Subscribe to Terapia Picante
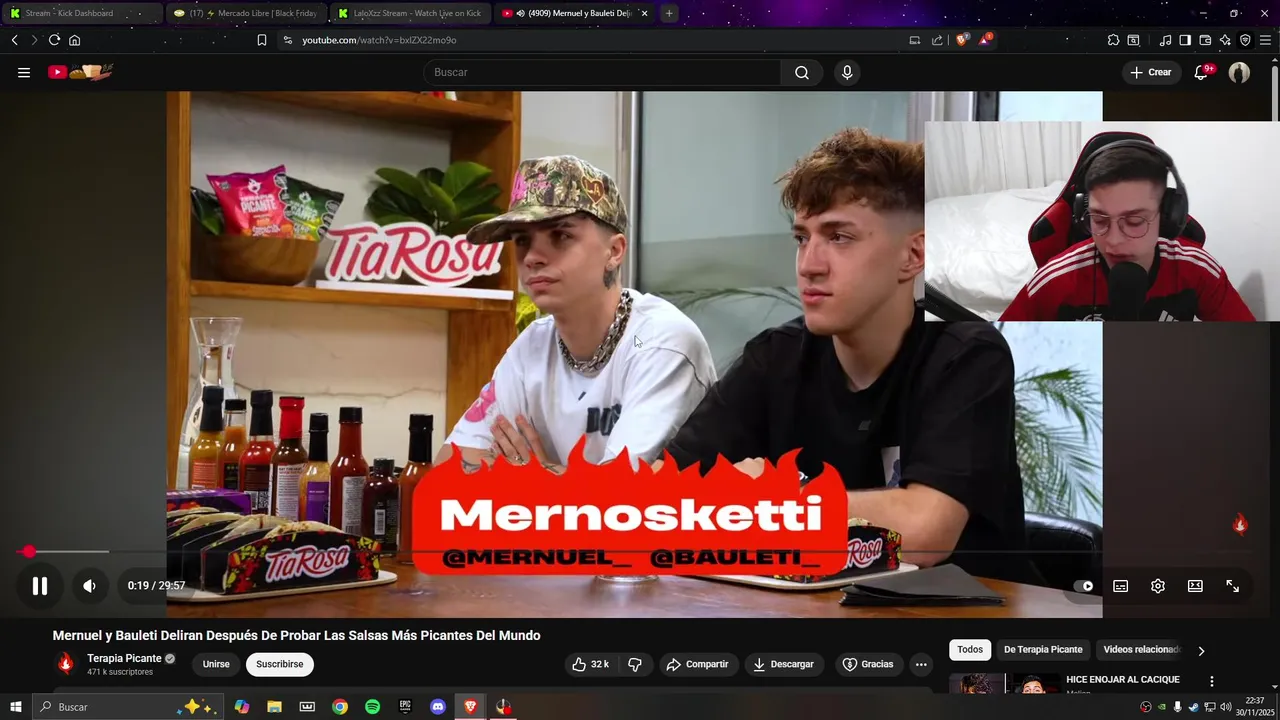This screenshot has height=720, width=1280. tap(280, 664)
